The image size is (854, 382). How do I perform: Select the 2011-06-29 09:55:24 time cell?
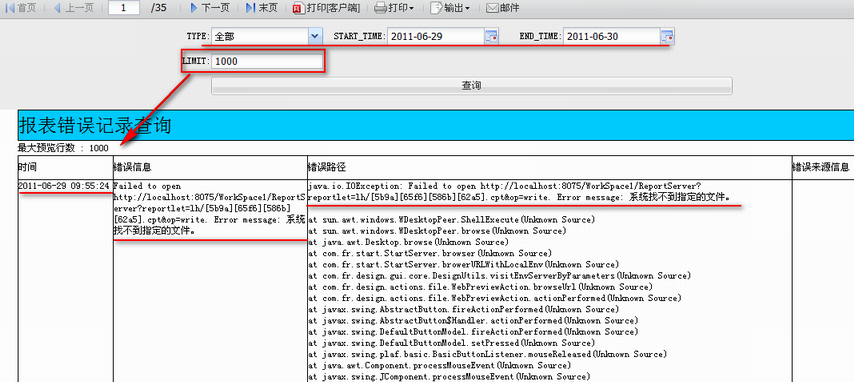[x=64, y=186]
